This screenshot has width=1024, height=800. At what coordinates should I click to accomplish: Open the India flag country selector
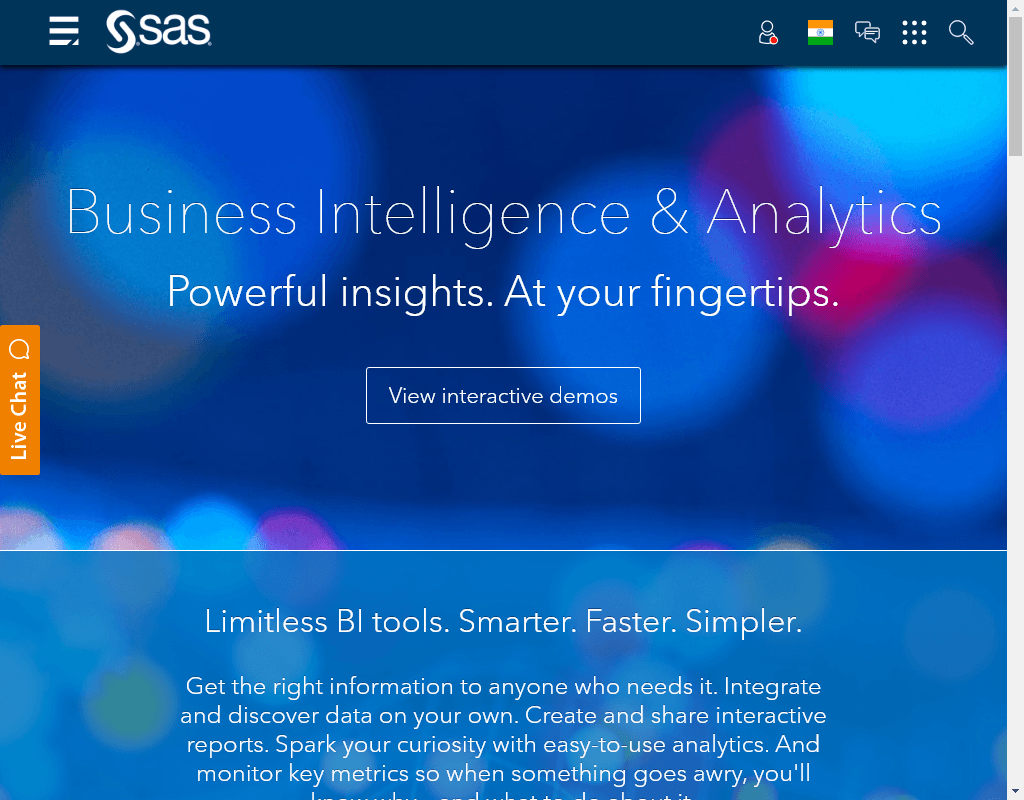(x=820, y=32)
